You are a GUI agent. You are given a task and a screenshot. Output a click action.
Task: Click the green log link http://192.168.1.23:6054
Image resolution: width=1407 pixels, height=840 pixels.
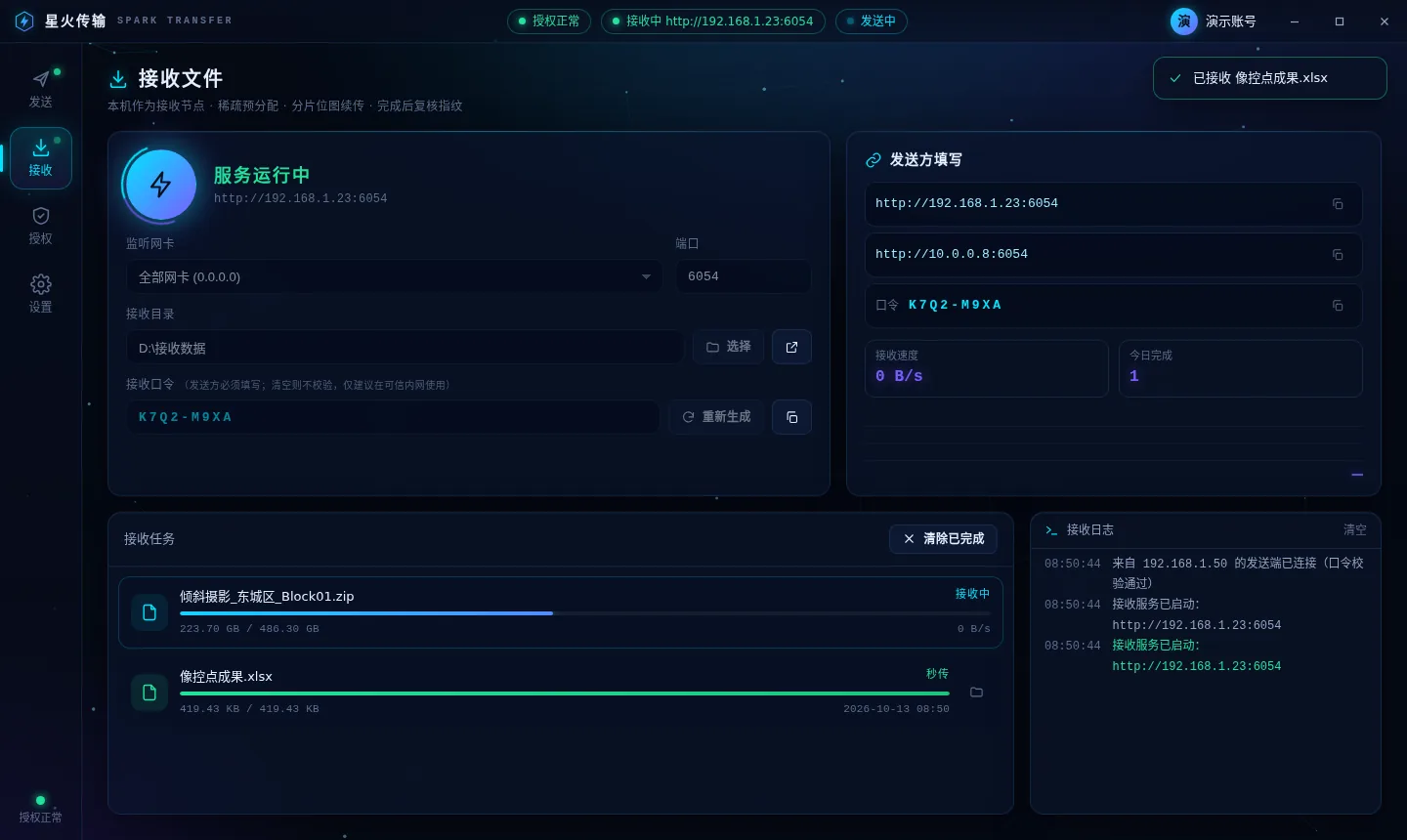1196,666
